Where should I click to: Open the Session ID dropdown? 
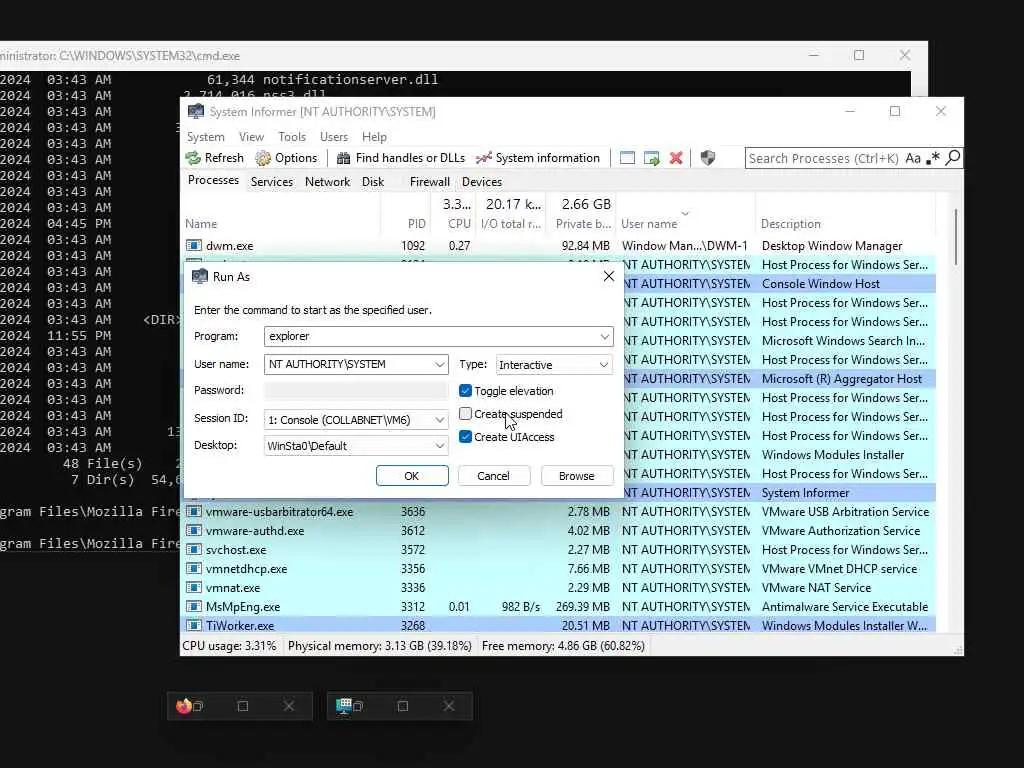[356, 419]
